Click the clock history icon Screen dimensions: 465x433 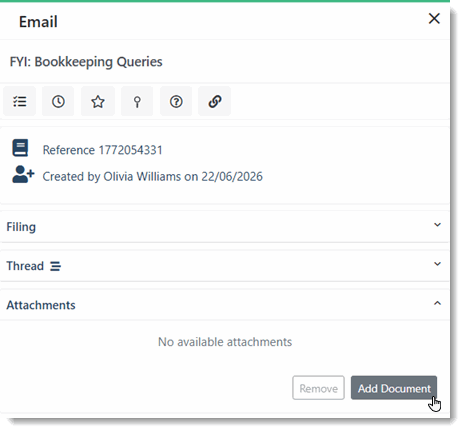tap(58, 101)
